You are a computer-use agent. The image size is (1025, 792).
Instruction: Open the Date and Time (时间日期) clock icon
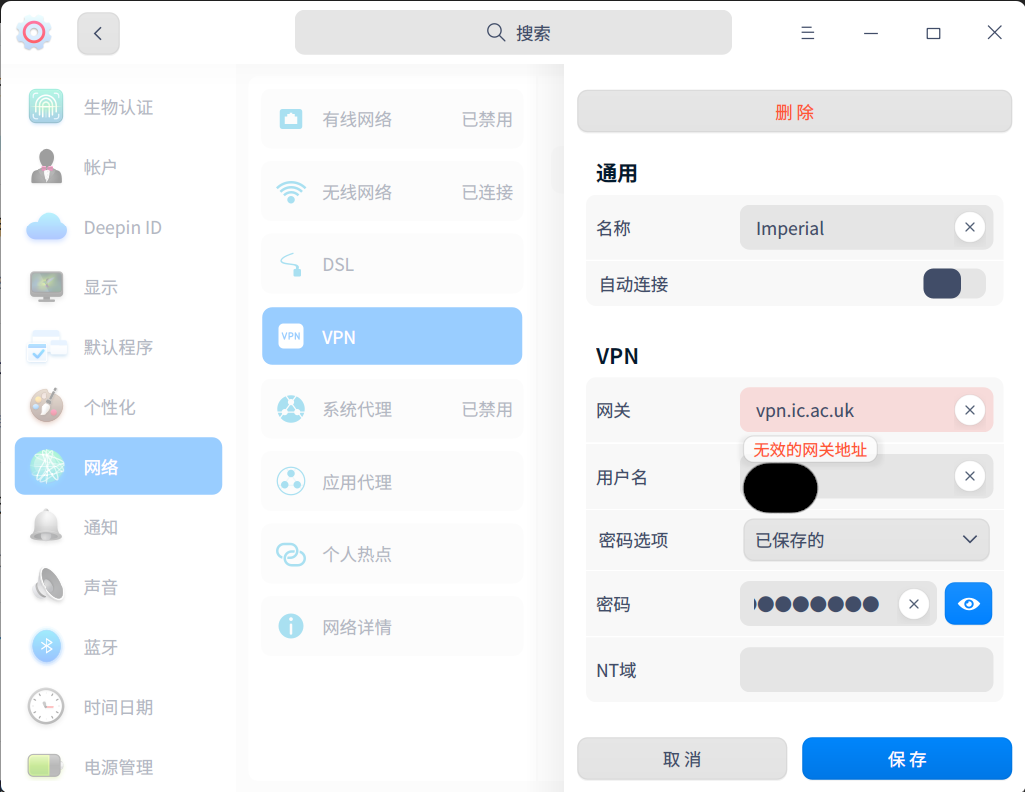click(46, 706)
